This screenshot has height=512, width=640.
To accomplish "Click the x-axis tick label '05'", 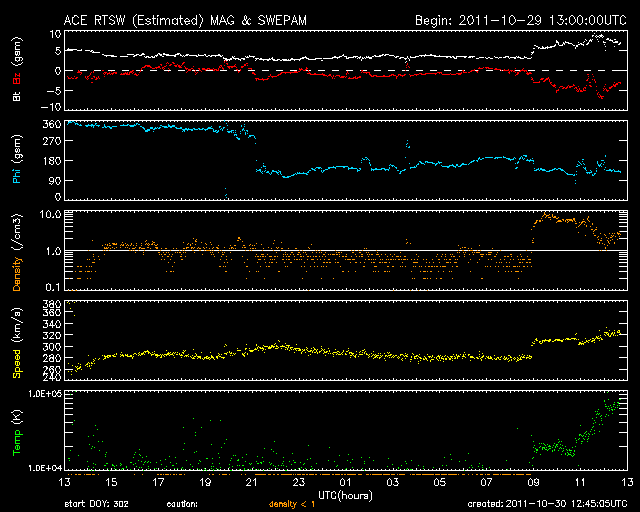I will click(439, 482).
